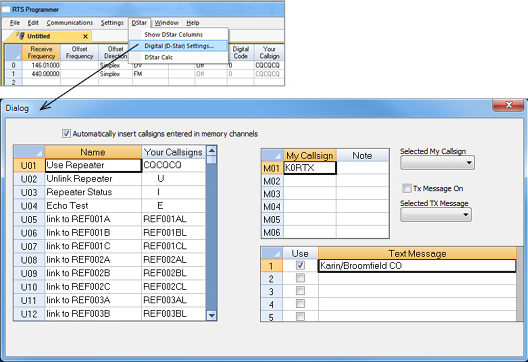Select row header U01
Viewport: 528px width, 362px height.
[x=29, y=165]
